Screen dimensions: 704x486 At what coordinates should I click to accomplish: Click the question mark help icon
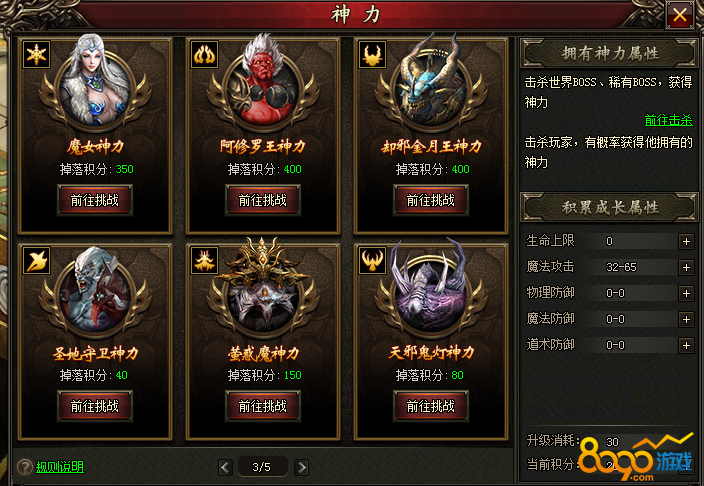click(x=24, y=467)
